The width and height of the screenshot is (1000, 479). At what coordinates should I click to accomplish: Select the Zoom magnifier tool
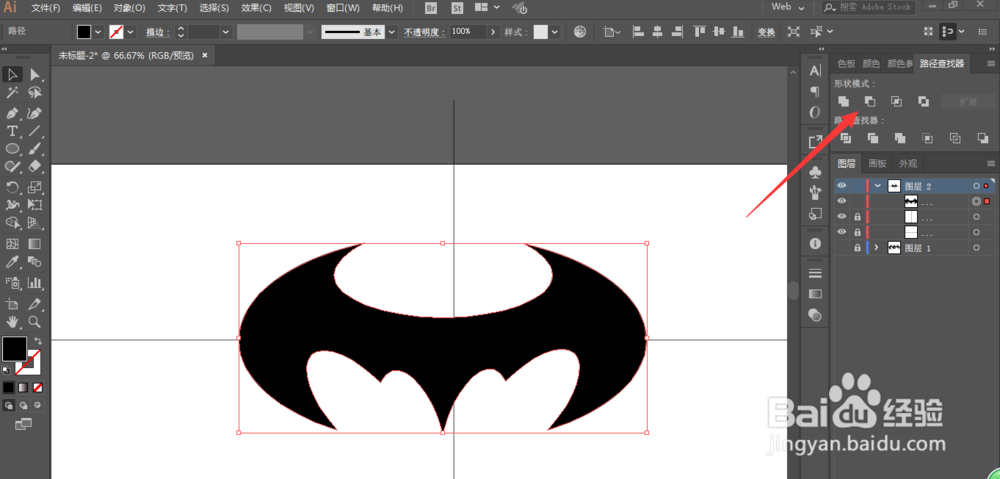[34, 321]
